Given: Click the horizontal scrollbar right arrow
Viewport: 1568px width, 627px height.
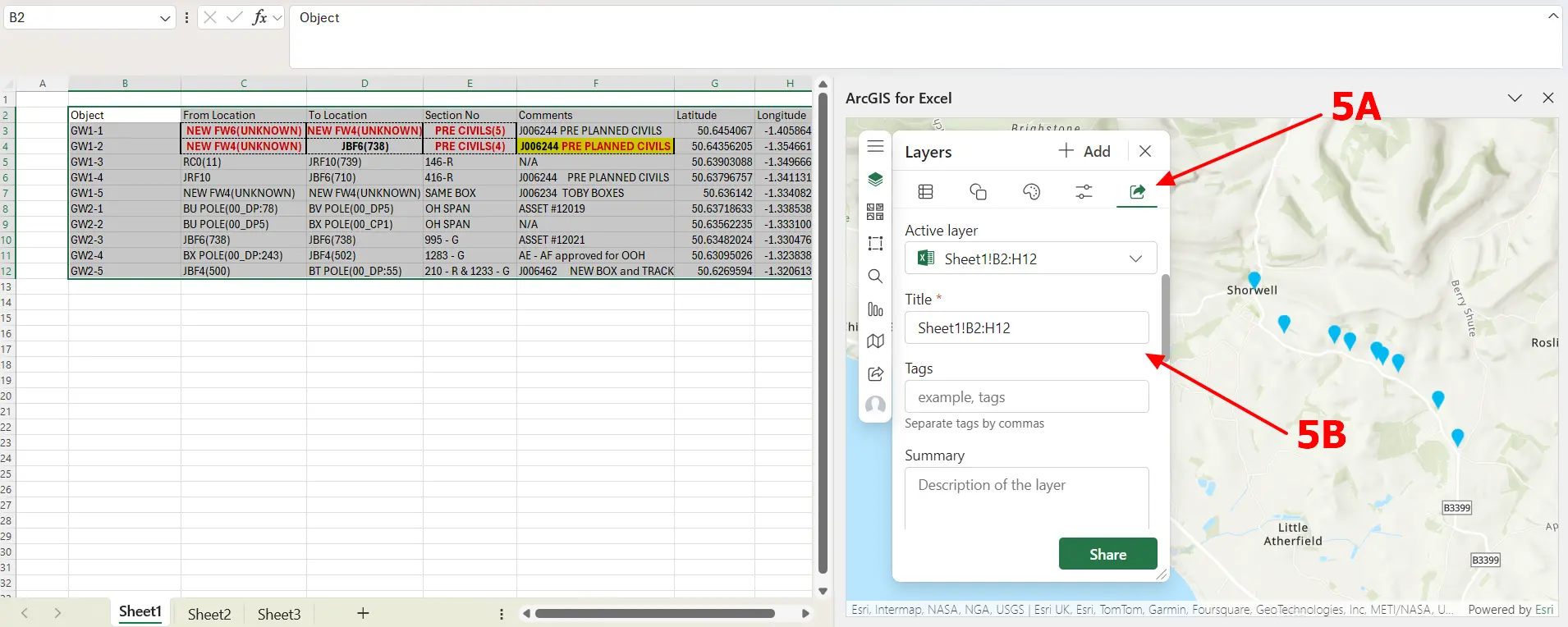Looking at the screenshot, I should (x=805, y=613).
